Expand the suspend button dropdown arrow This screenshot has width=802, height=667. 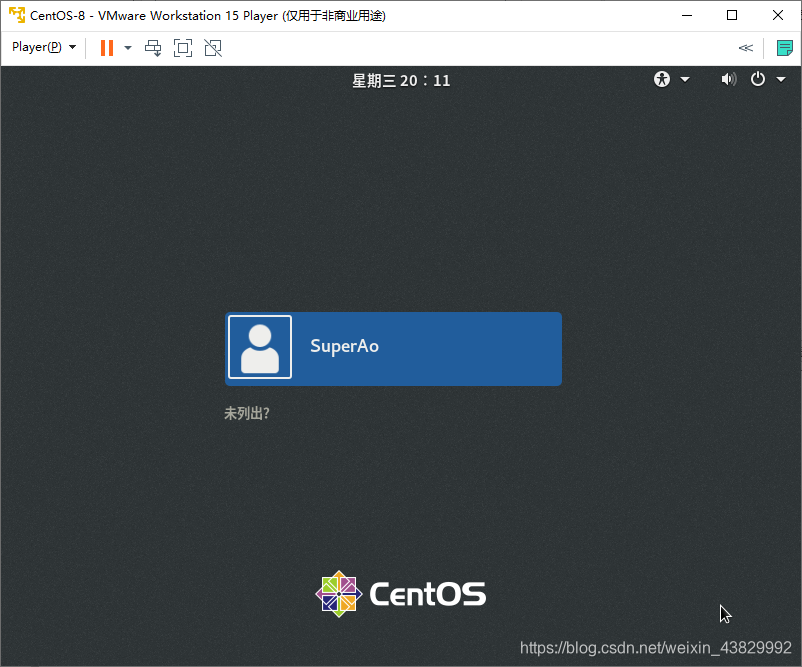[x=127, y=47]
